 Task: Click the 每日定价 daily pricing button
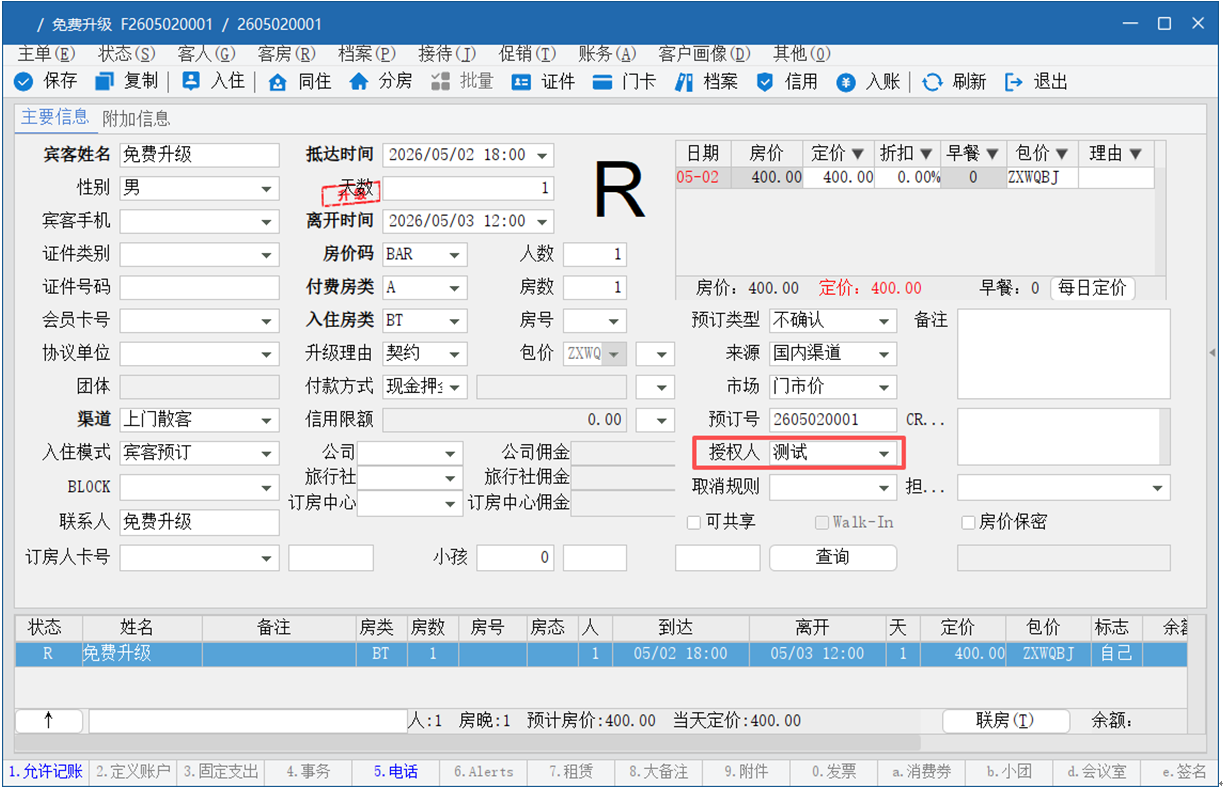1093,288
